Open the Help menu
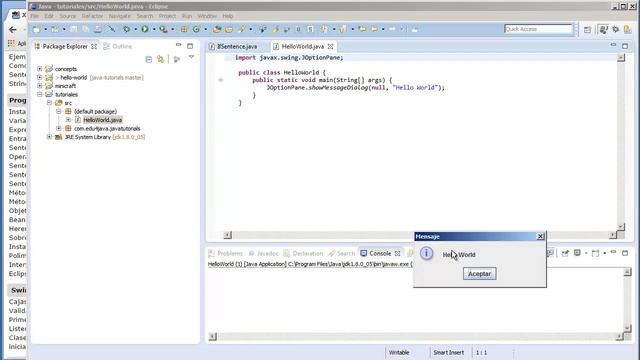The width and height of the screenshot is (640, 360). click(x=228, y=16)
